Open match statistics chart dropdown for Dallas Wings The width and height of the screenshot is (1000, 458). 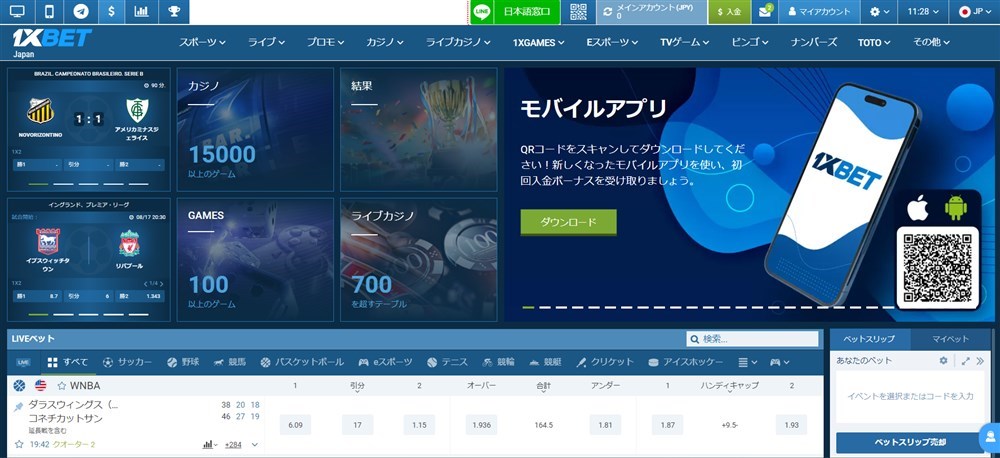click(210, 445)
